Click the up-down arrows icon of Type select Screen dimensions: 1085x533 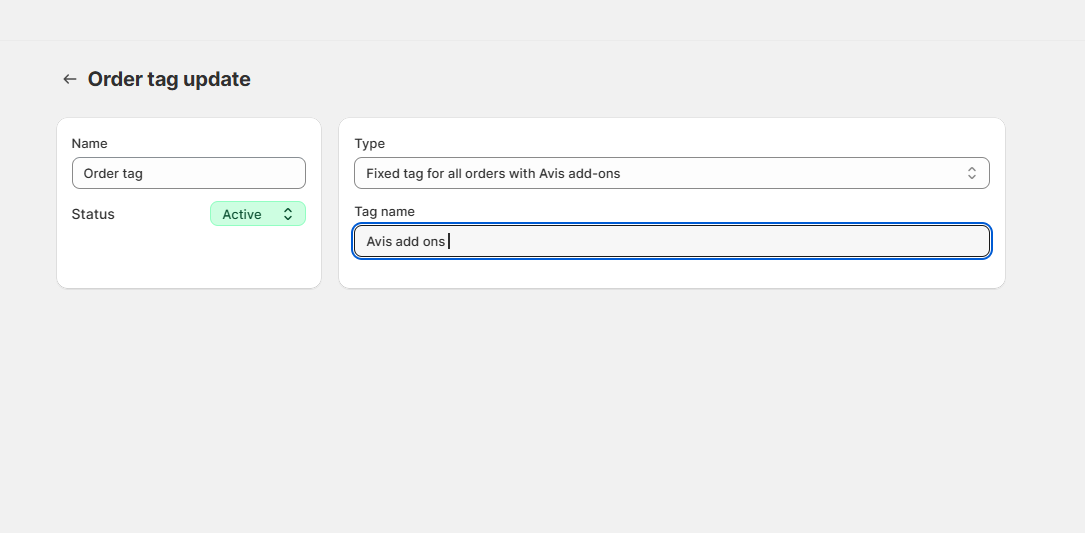[x=971, y=173]
